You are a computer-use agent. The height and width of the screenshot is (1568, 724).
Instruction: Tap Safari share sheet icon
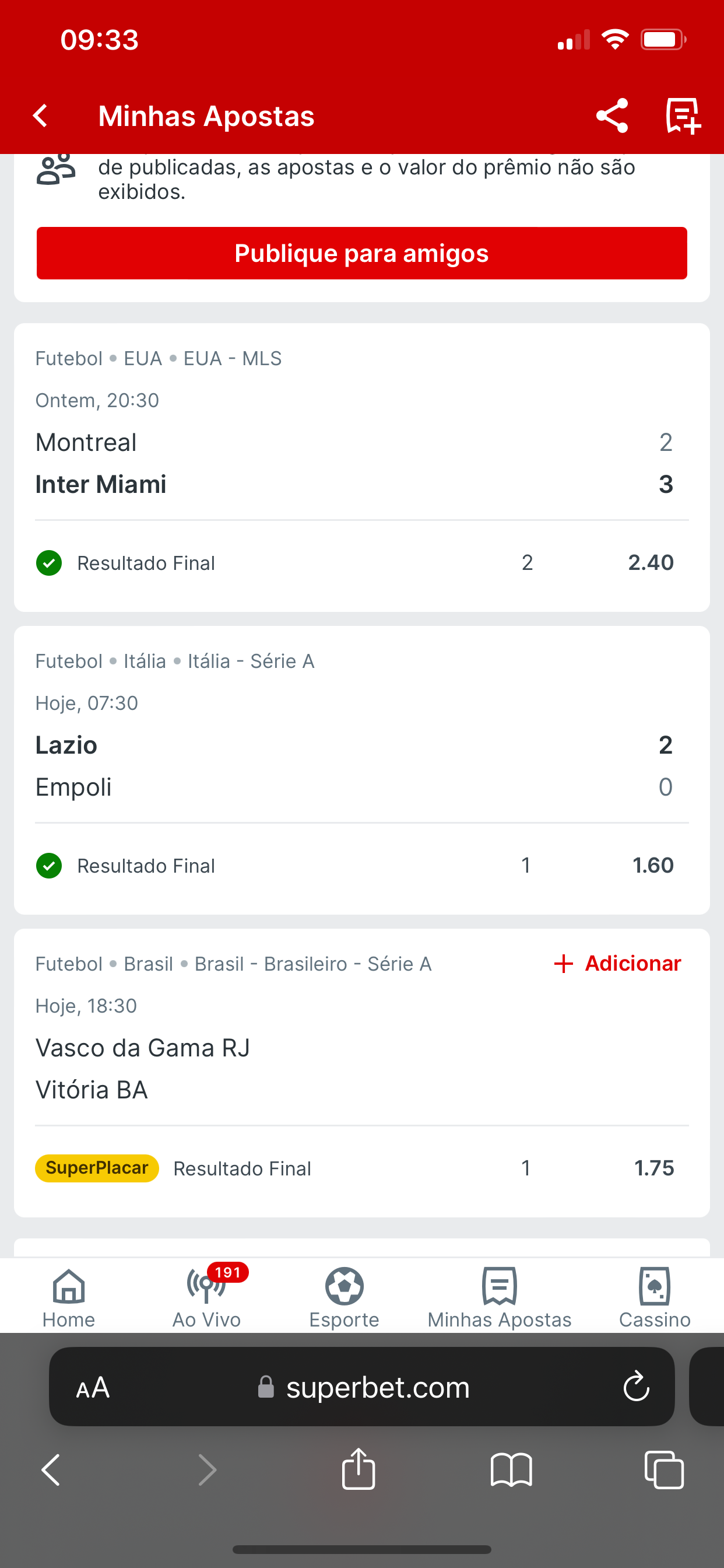tap(359, 1468)
